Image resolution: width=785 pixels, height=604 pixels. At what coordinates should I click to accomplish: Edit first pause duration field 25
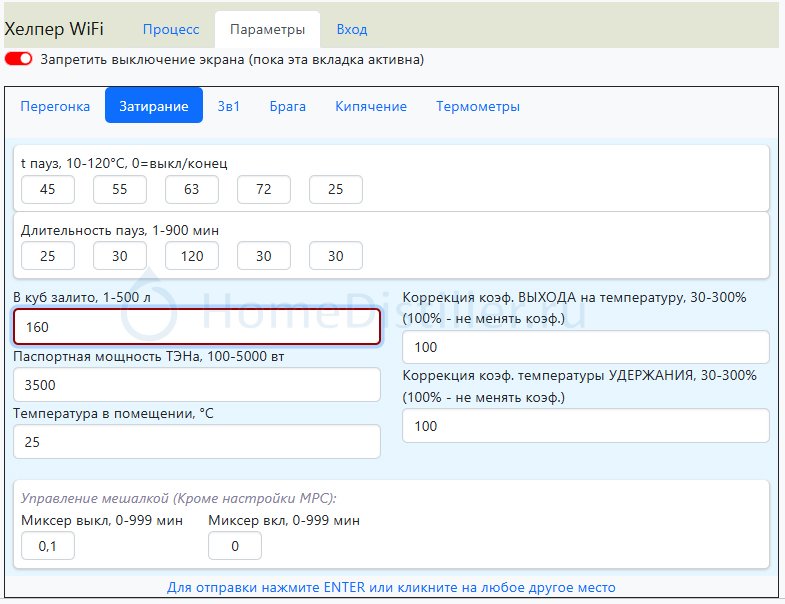[x=48, y=256]
